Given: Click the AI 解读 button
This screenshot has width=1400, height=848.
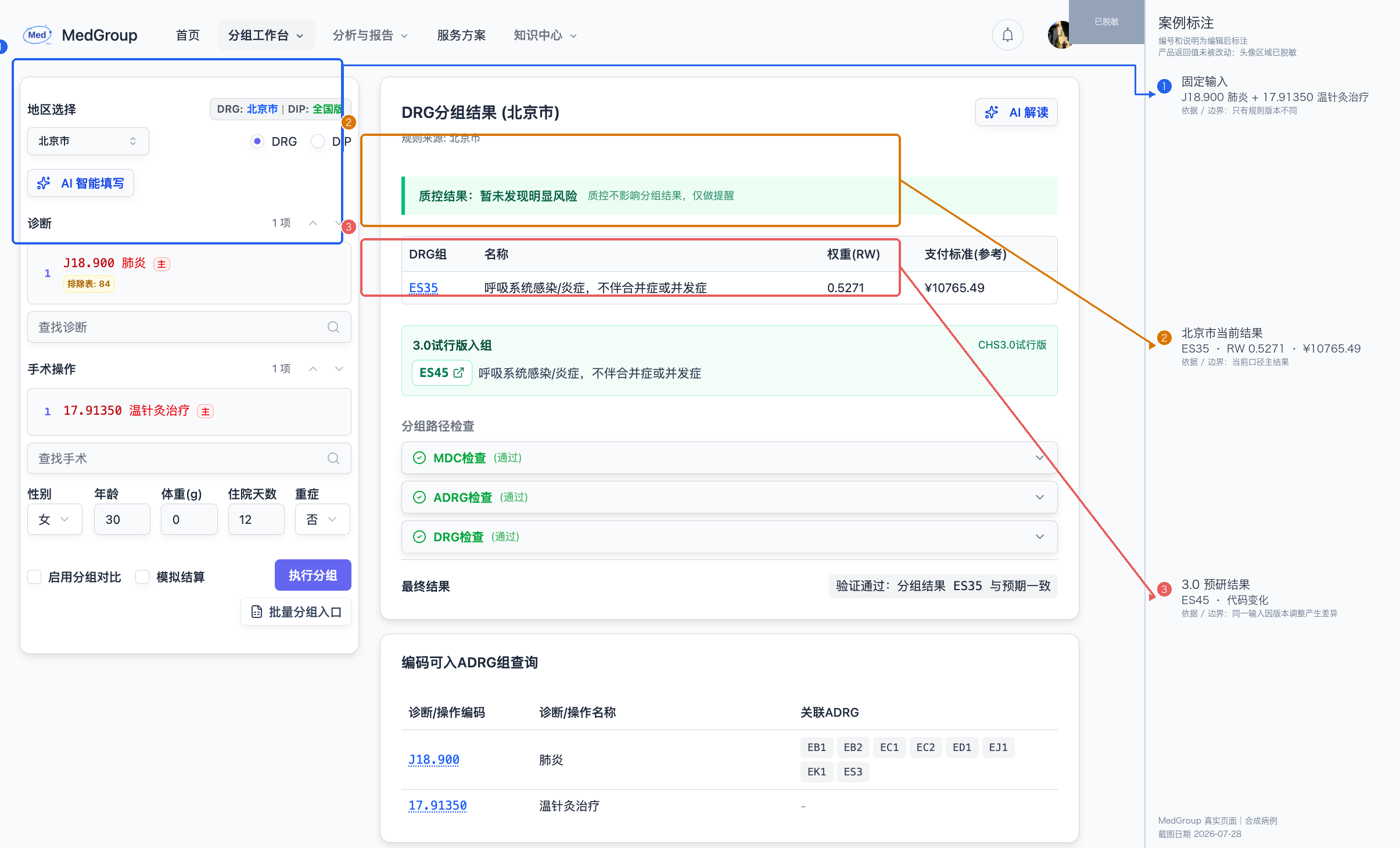Looking at the screenshot, I should click(x=1017, y=113).
